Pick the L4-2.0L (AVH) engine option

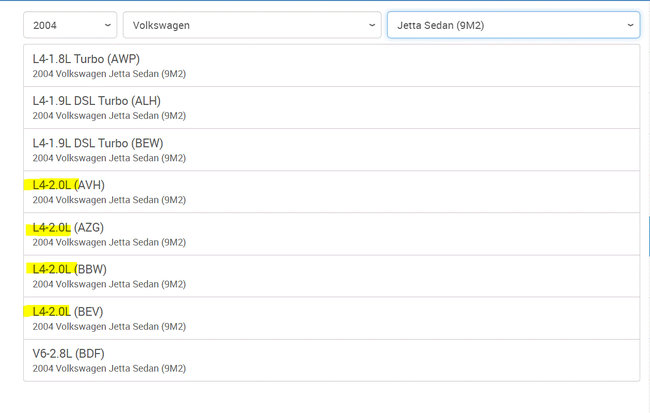coord(330,191)
